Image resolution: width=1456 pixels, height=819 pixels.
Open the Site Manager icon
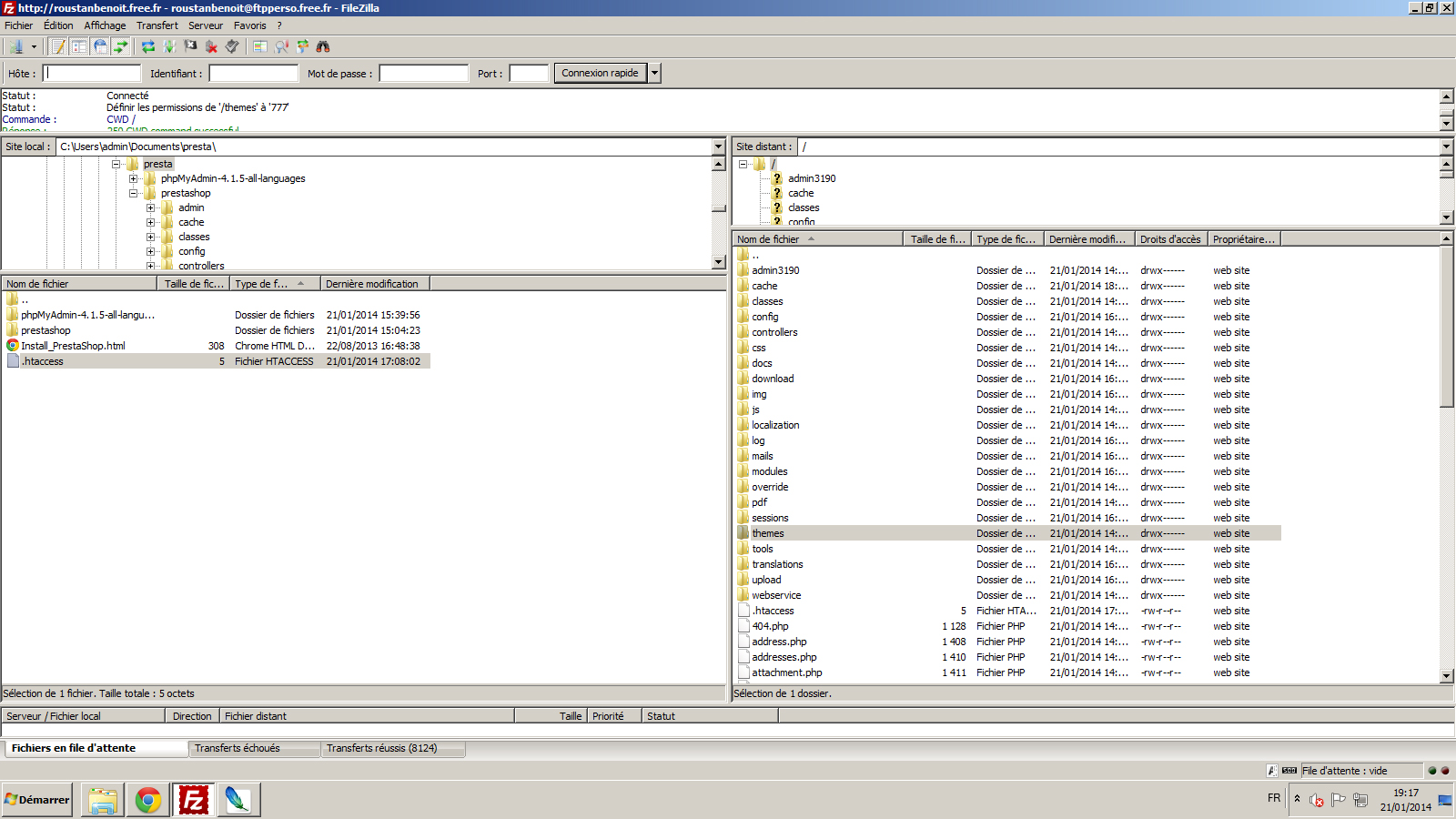click(x=16, y=46)
